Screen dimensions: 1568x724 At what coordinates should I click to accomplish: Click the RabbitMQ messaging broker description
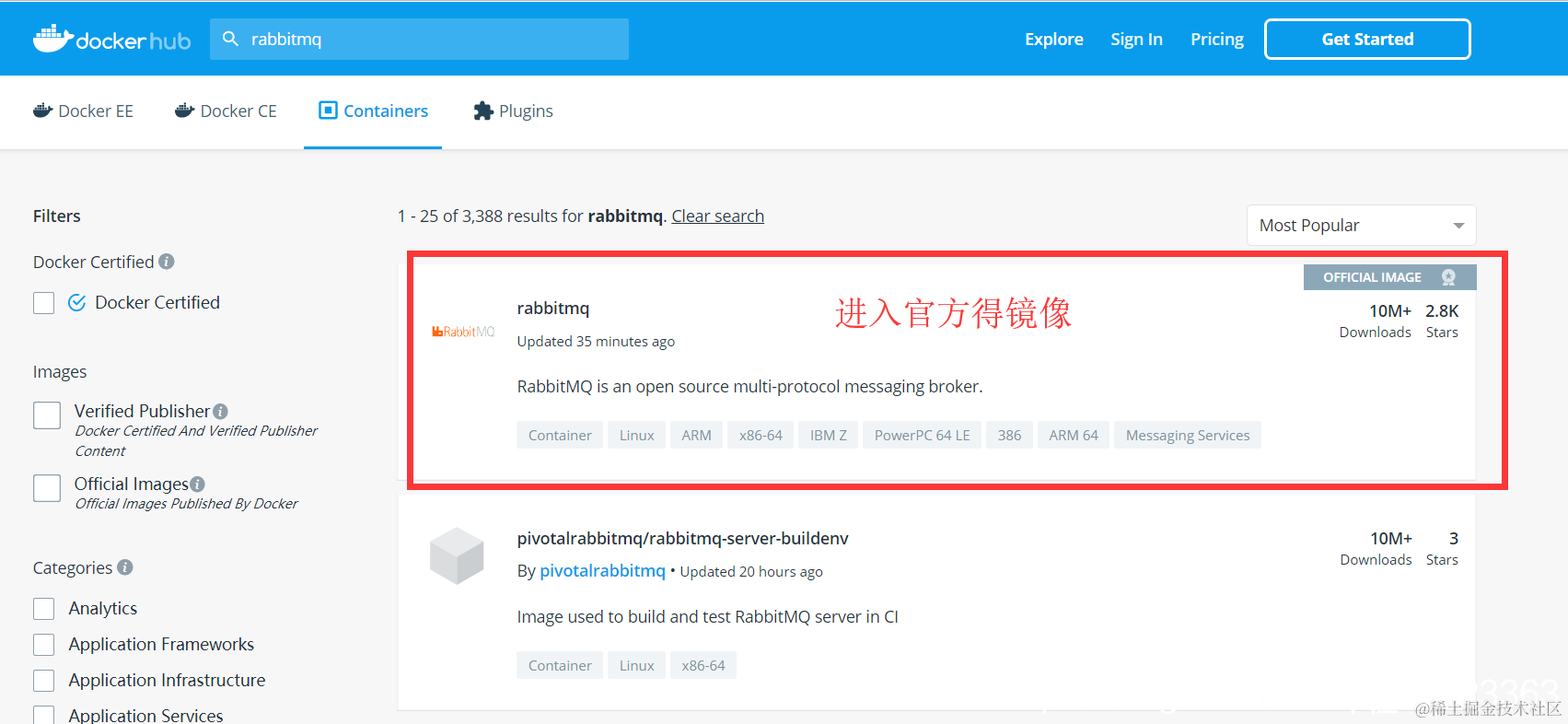(x=749, y=386)
